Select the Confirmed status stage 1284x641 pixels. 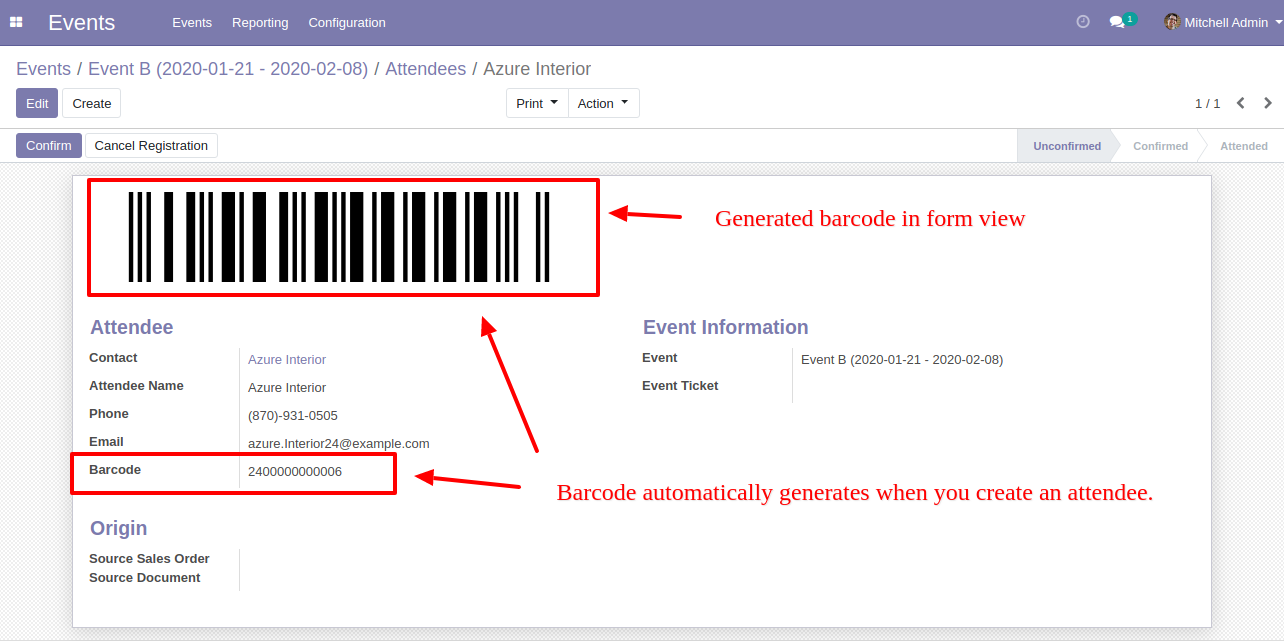coord(1160,146)
